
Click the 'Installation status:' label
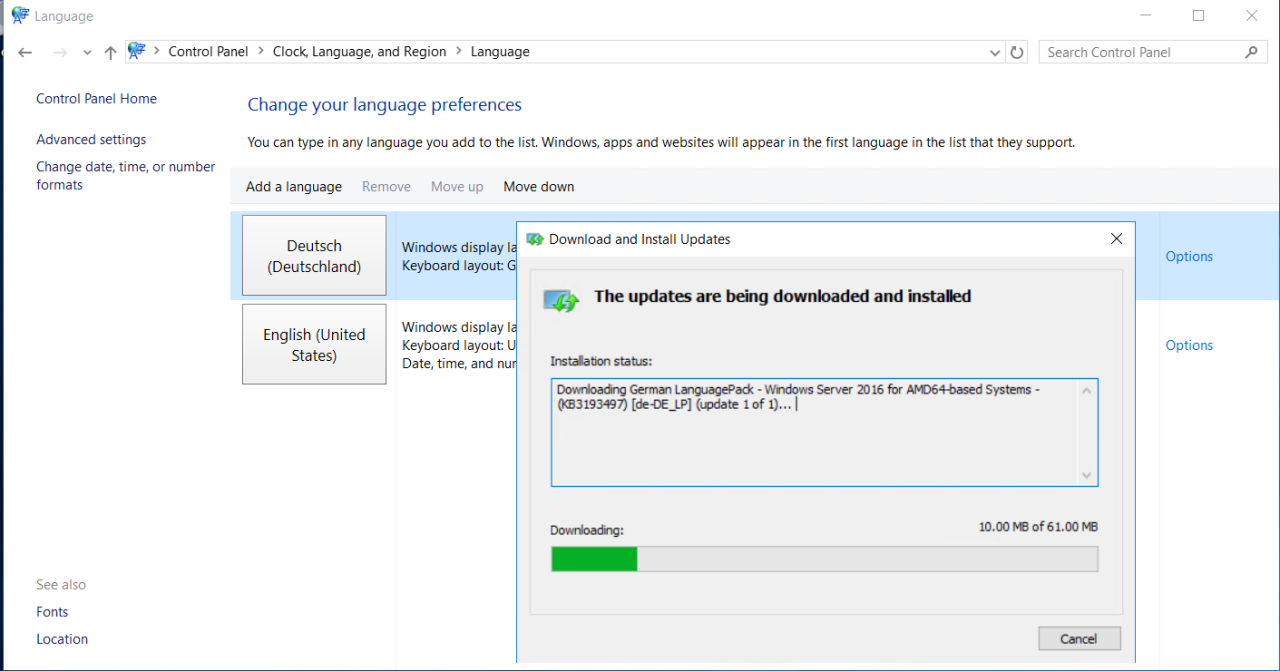[x=601, y=361]
